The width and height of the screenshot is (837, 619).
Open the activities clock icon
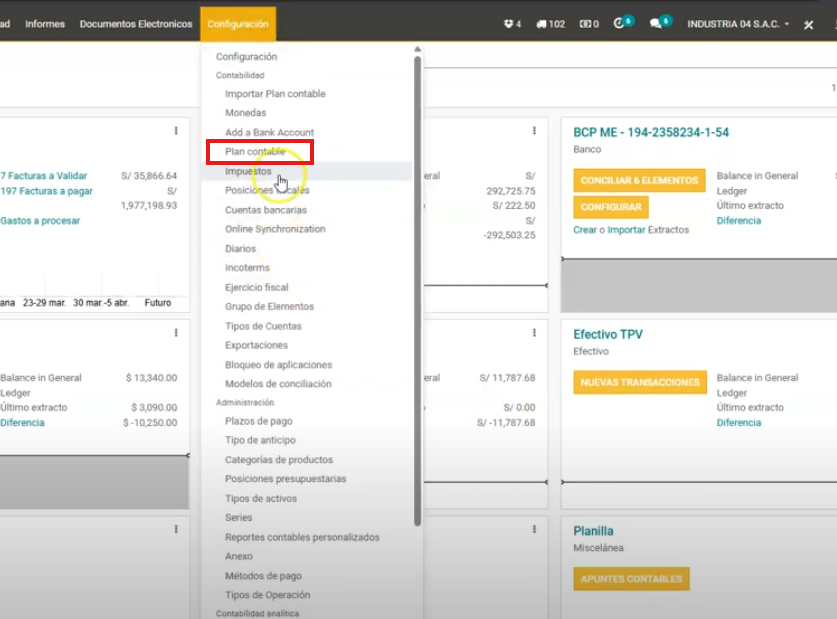(x=621, y=24)
